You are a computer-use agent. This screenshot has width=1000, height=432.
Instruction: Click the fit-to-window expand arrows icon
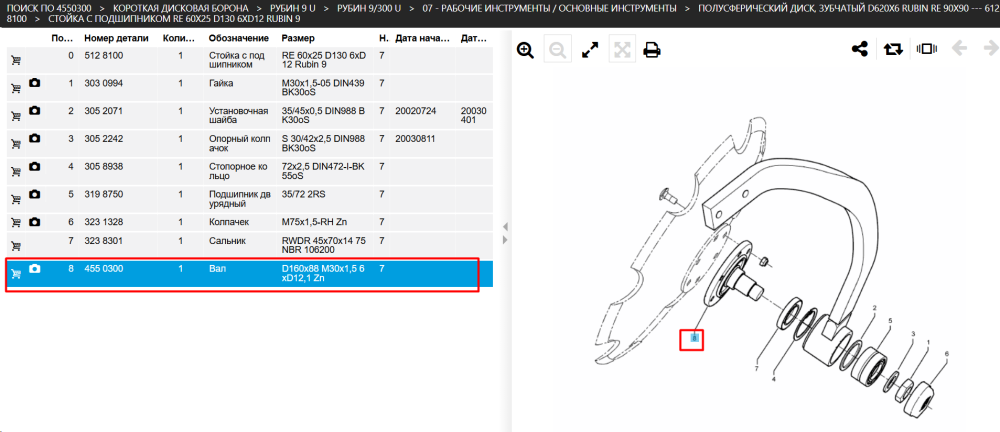pos(591,50)
